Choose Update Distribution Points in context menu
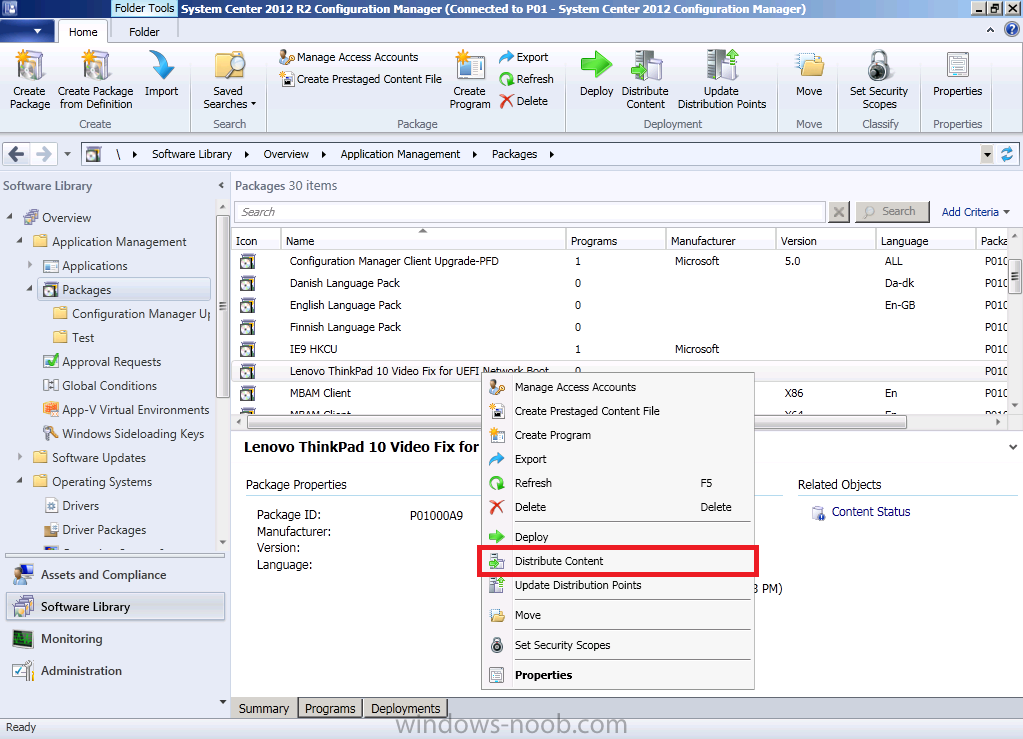 [x=618, y=585]
